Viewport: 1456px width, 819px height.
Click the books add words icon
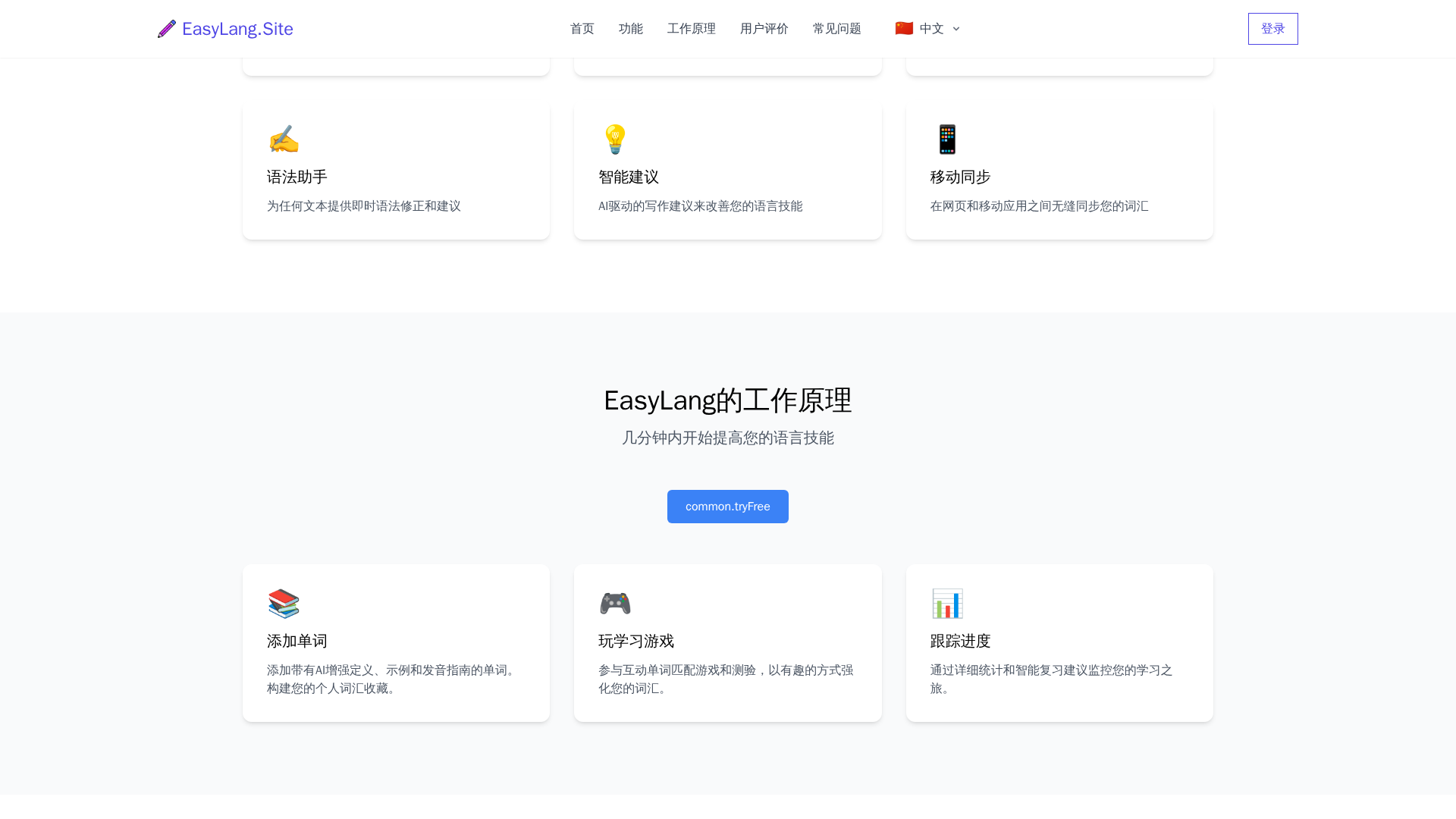click(284, 604)
